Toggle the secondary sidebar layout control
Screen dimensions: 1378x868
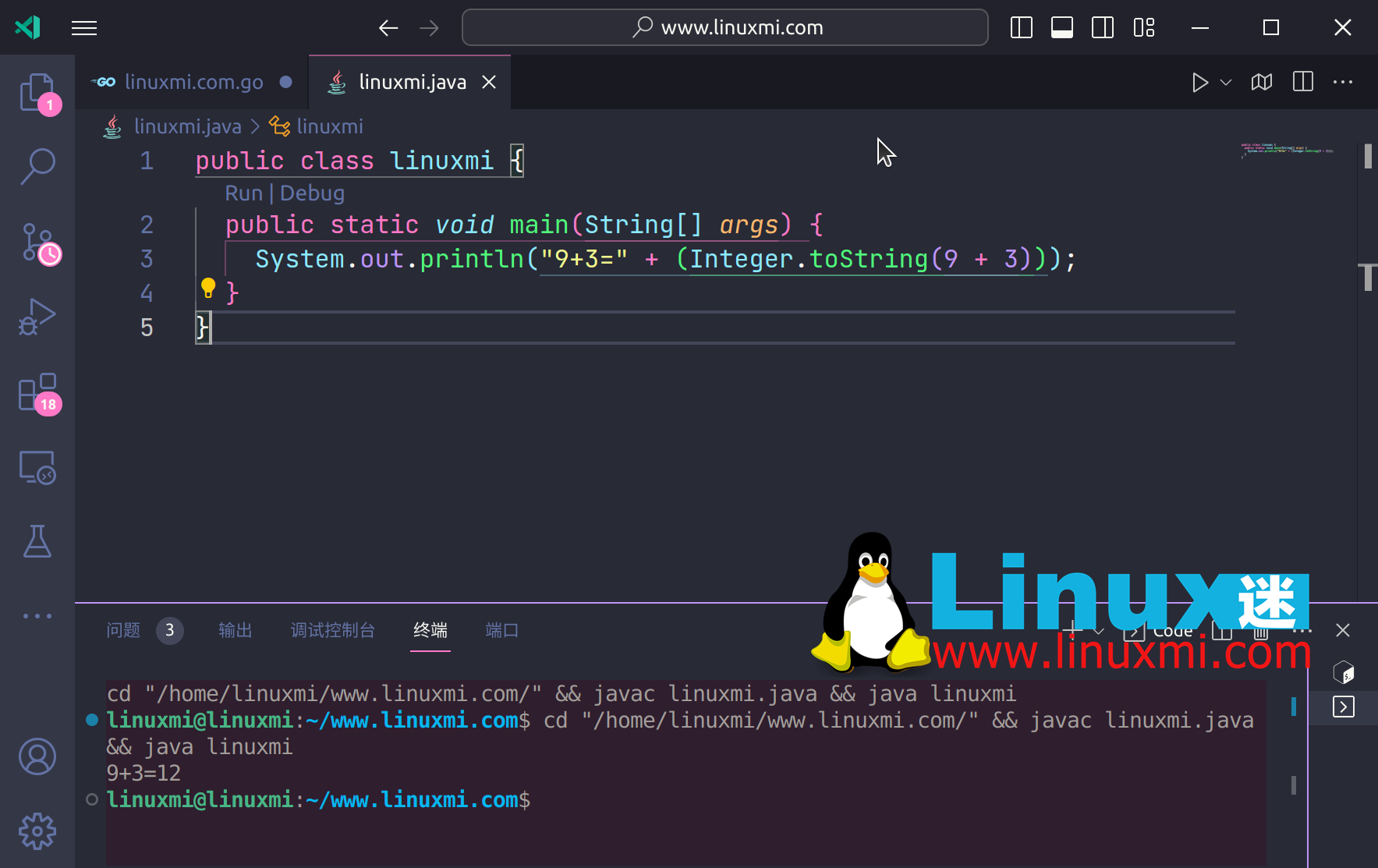pos(1103,27)
